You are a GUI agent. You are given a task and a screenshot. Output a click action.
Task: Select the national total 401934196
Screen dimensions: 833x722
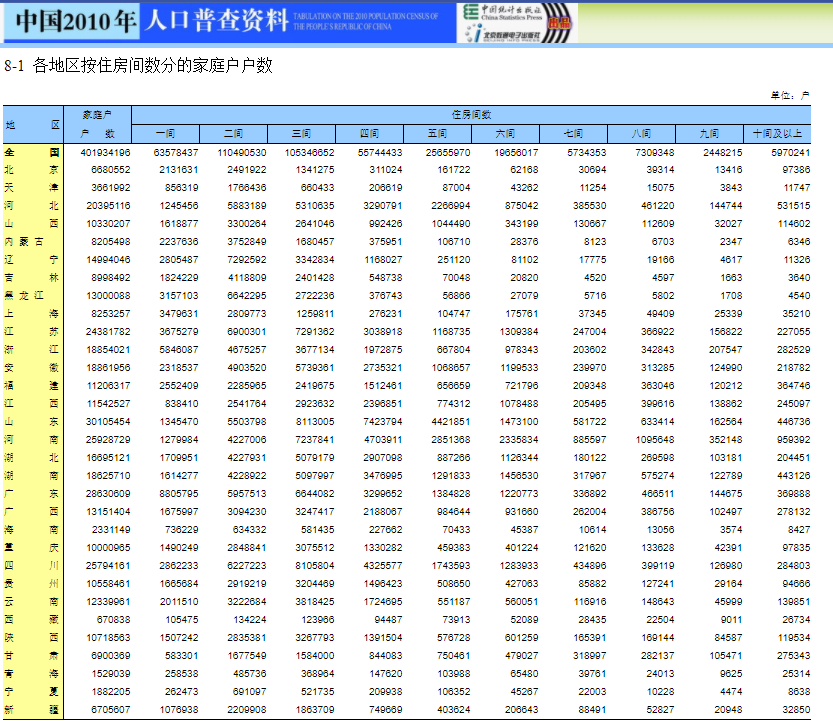[105, 152]
